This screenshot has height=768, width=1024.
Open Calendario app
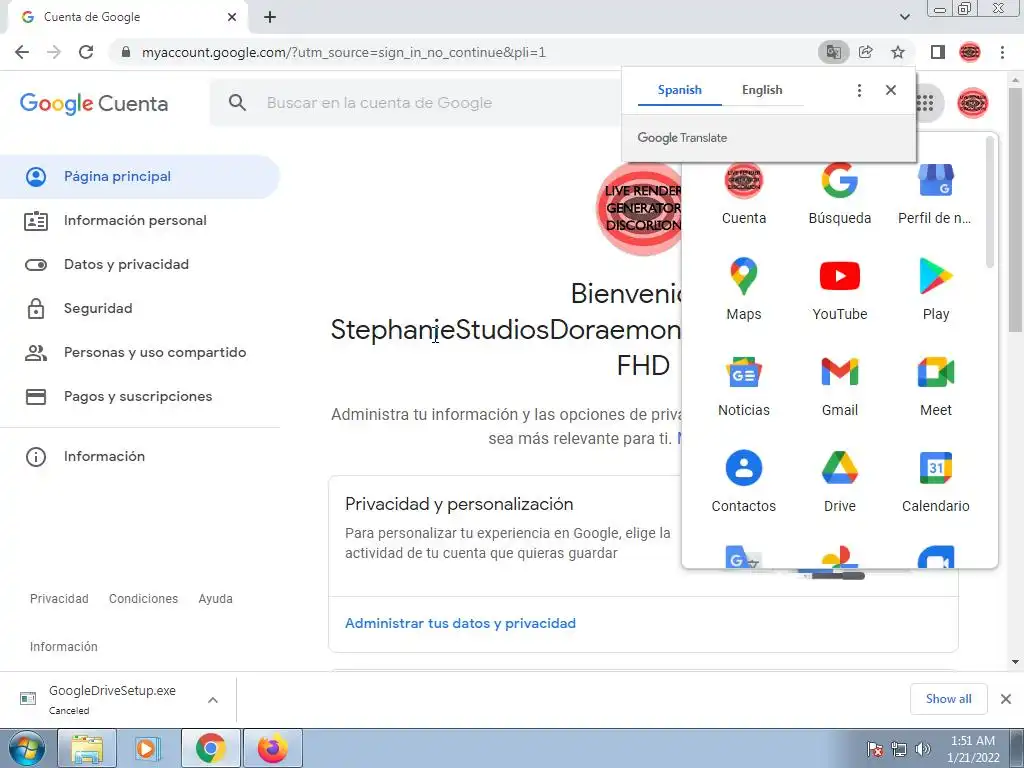935,481
